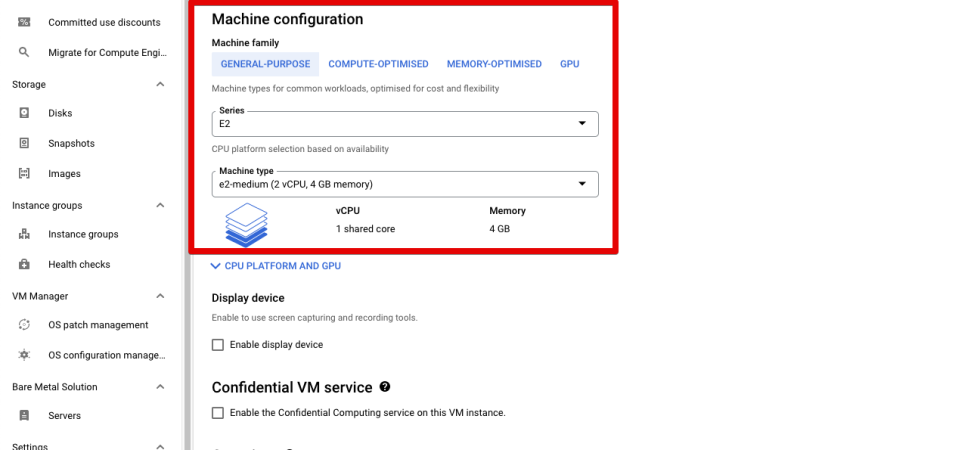Open the Series E2 dropdown

pyautogui.click(x=405, y=124)
